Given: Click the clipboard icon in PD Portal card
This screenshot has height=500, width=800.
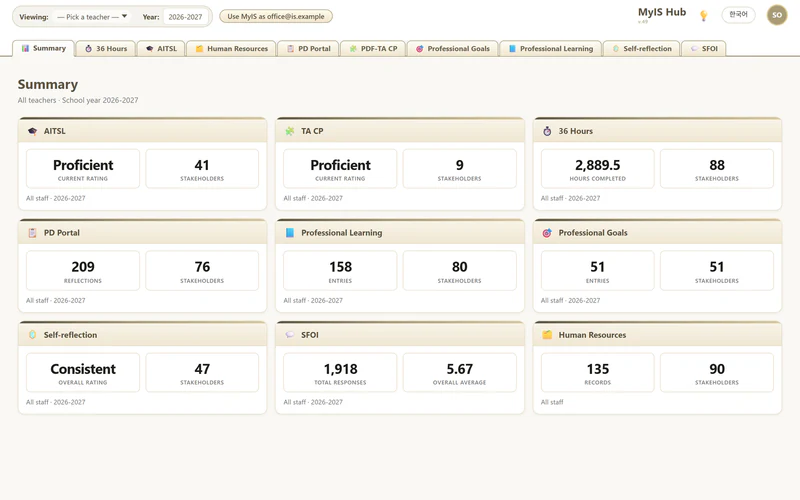Looking at the screenshot, I should (33, 233).
